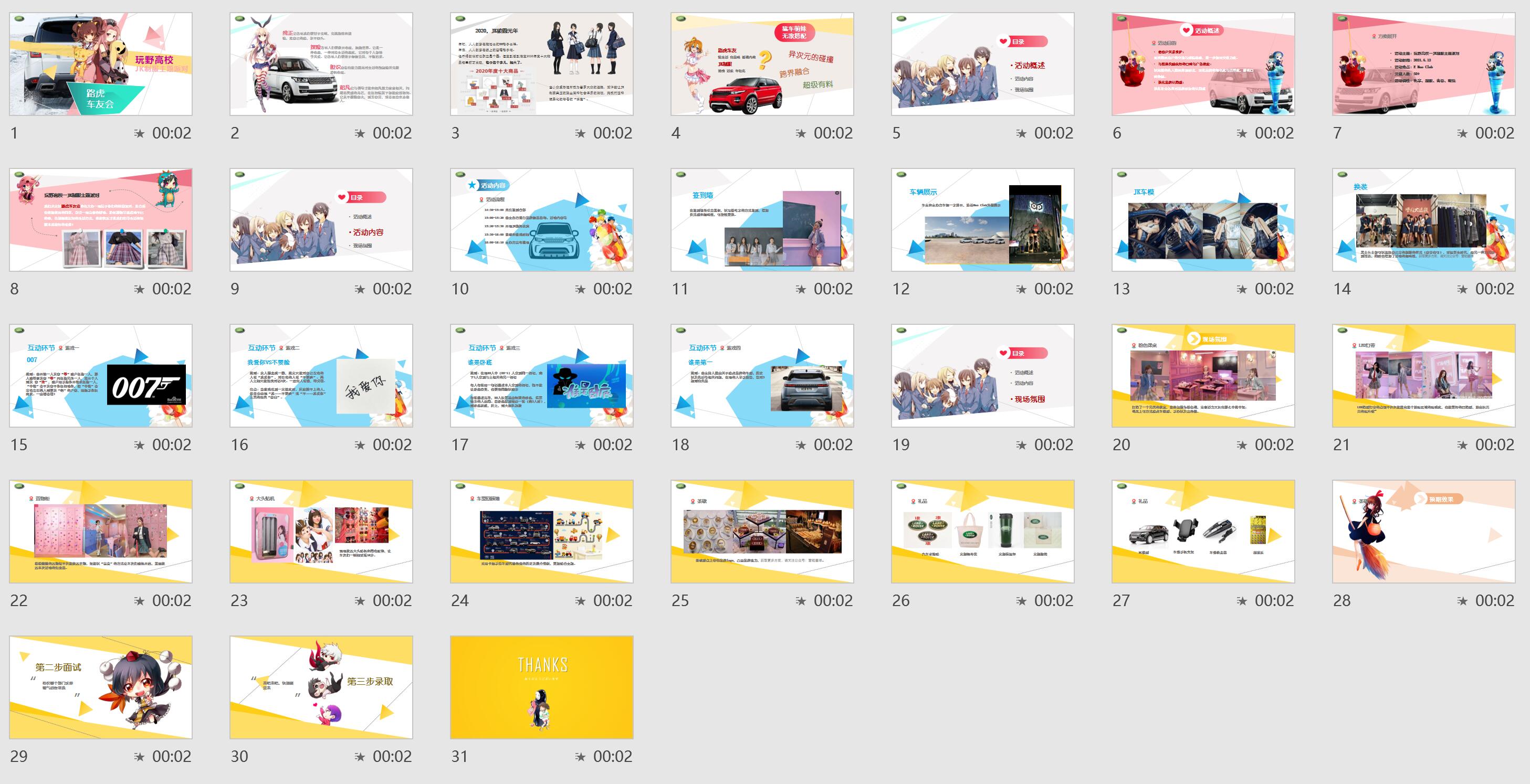This screenshot has width=1530, height=784.
Task: Select slide 2 thumbnail with white Range Rover
Action: 321,64
